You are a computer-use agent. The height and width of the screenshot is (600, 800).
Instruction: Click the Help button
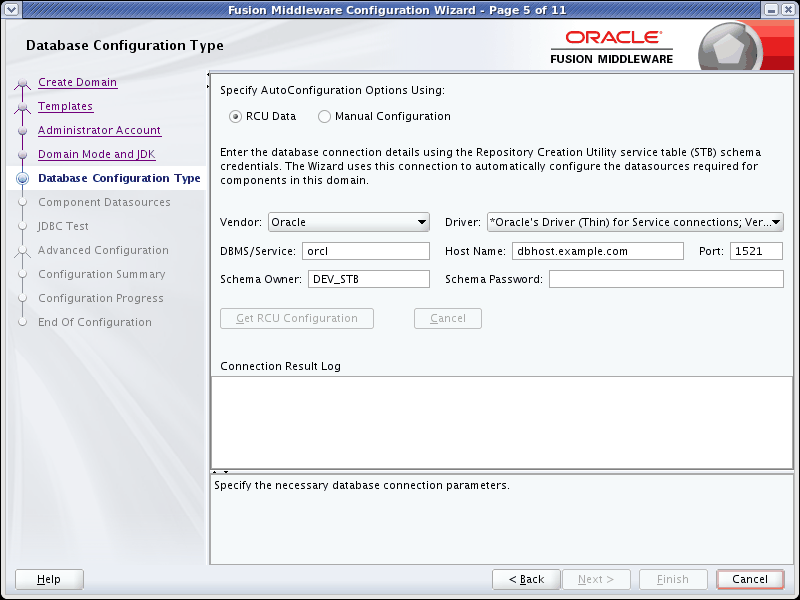pyautogui.click(x=49, y=580)
